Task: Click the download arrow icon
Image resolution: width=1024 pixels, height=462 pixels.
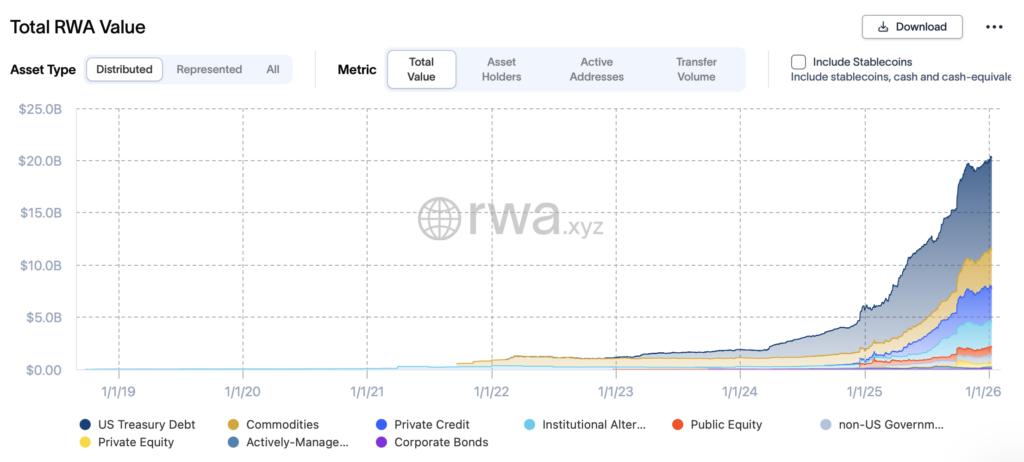Action: point(882,27)
